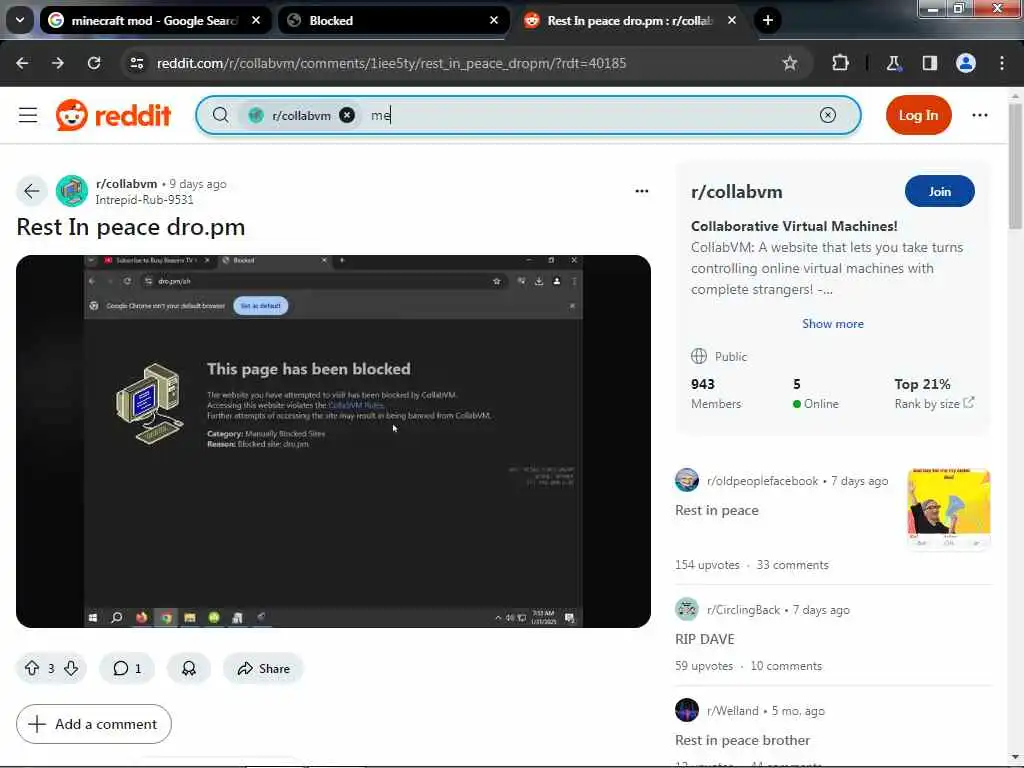The height and width of the screenshot is (768, 1024).
Task: Close the Rest In peace dro.pm tab
Action: pyautogui.click(x=732, y=20)
